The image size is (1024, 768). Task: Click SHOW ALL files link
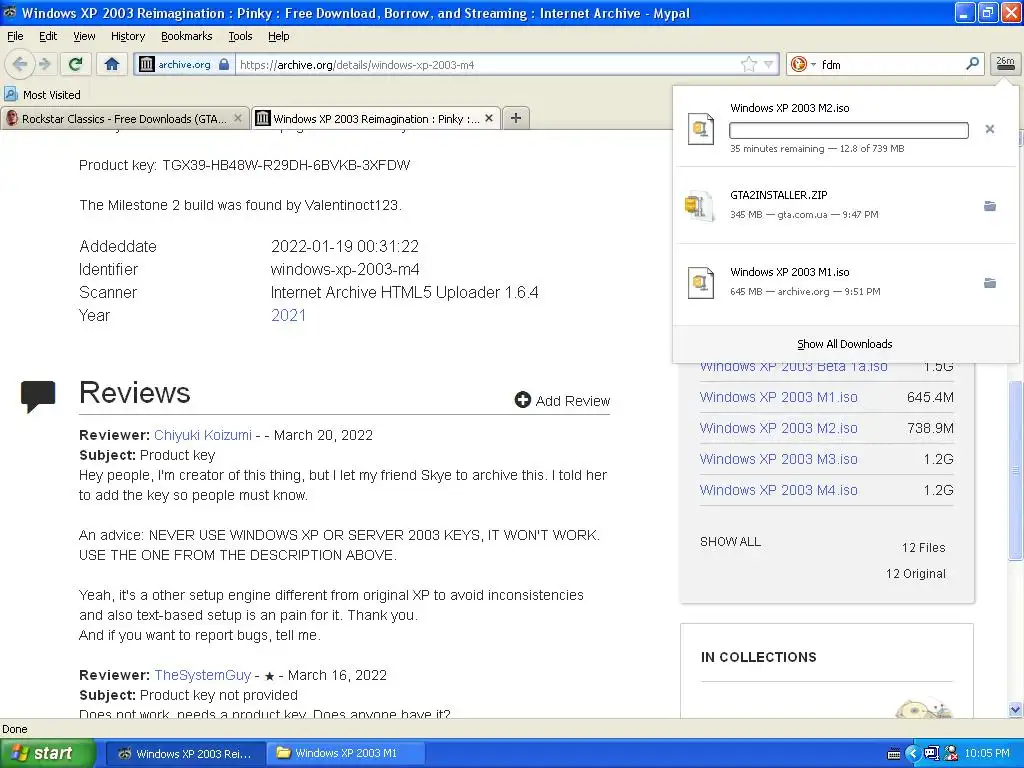click(730, 541)
